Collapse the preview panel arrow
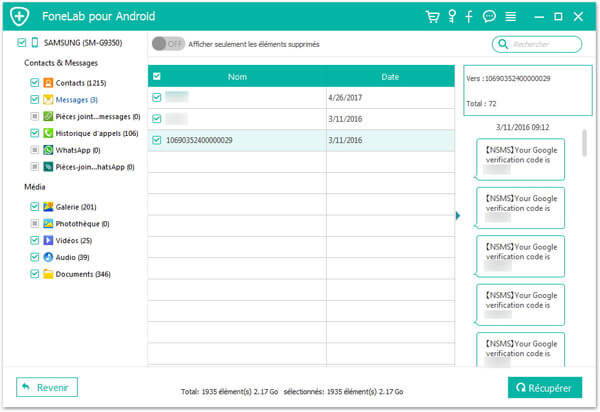 point(458,215)
